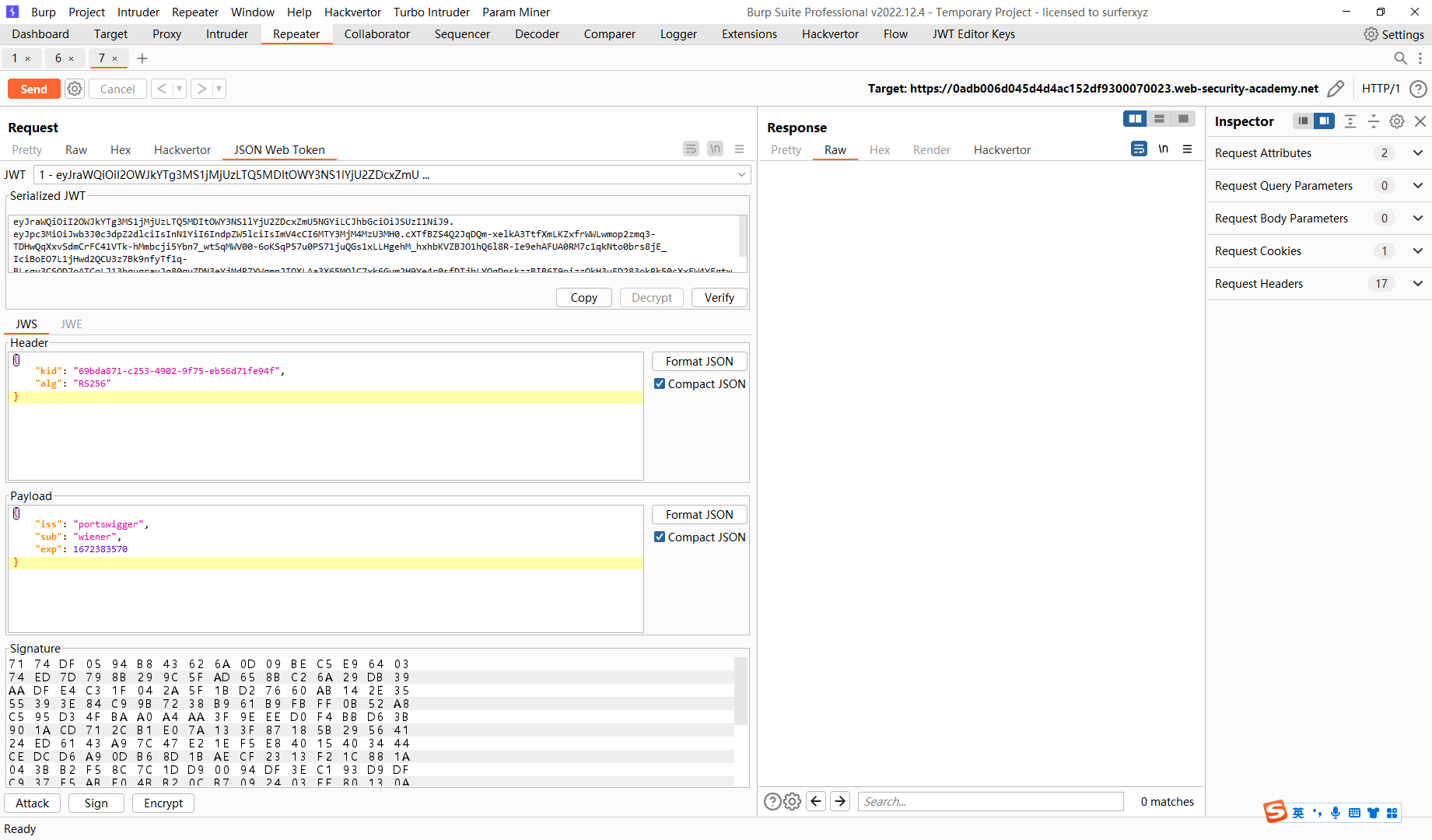Open the Repeater tabs search magnifier
The width and height of the screenshot is (1432, 840).
1400,58
